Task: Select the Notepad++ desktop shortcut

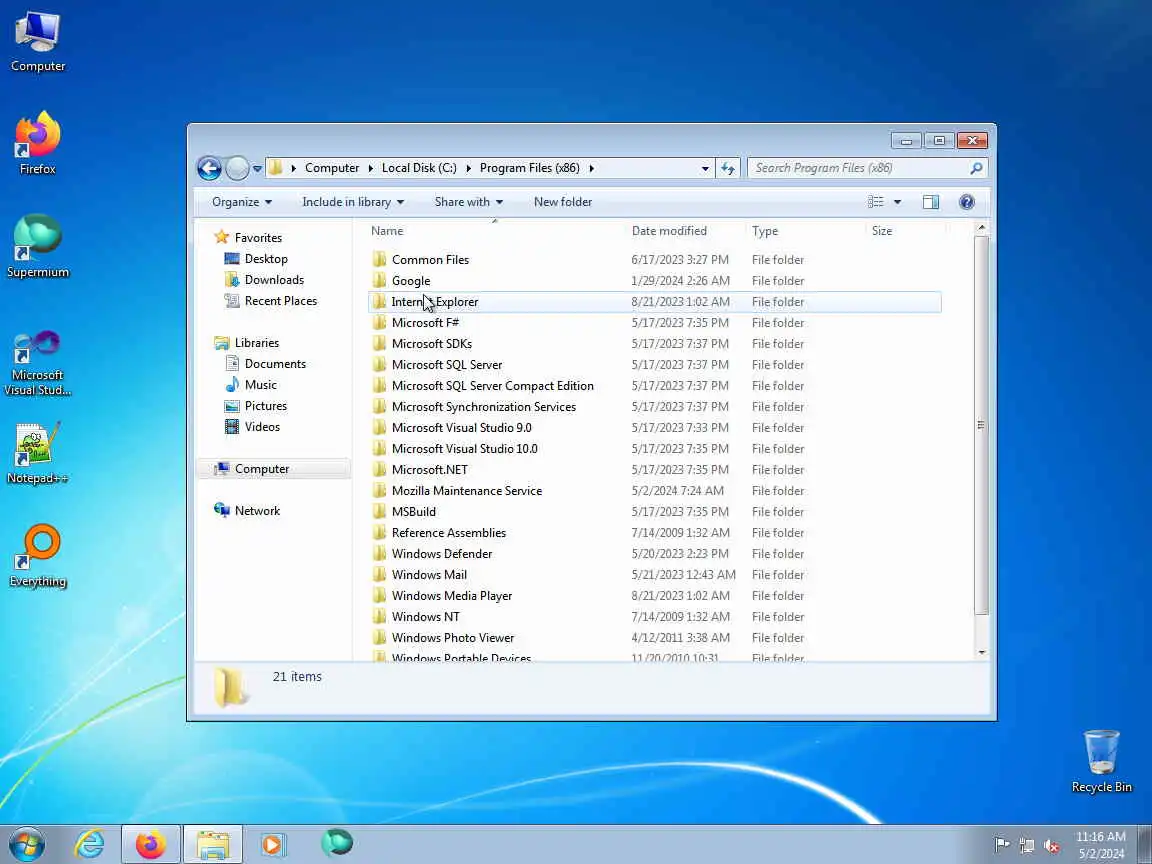Action: pyautogui.click(x=37, y=453)
